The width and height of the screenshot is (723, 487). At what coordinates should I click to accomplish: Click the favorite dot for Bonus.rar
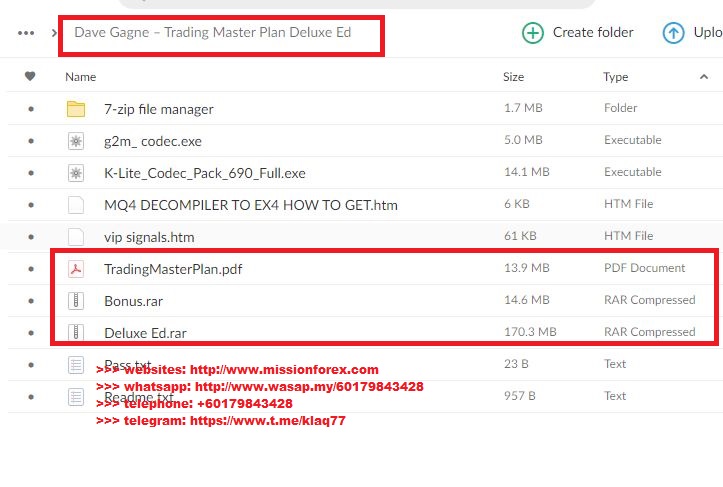(31, 301)
